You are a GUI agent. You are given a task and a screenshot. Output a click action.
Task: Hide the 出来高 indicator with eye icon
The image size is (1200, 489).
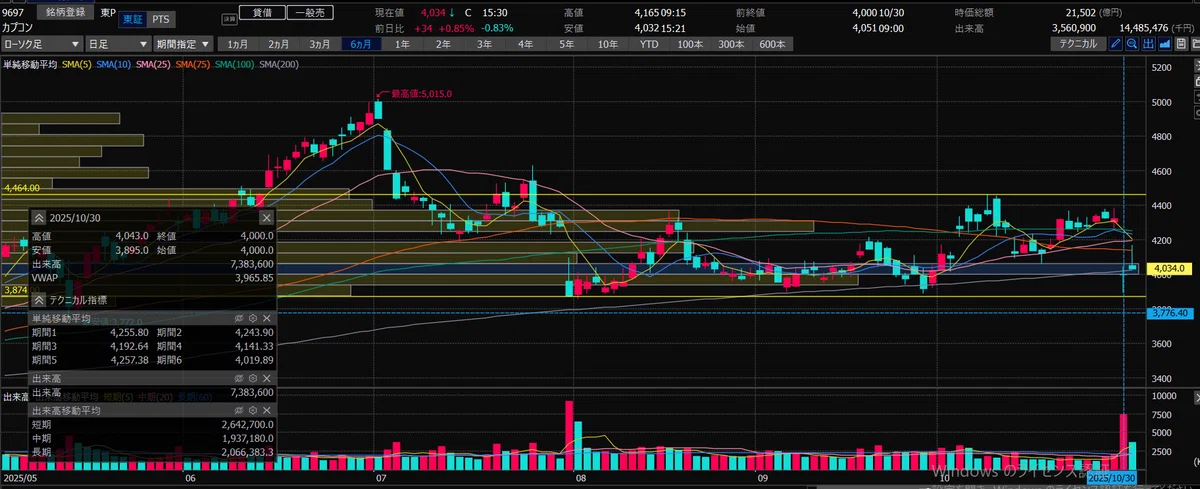click(239, 377)
